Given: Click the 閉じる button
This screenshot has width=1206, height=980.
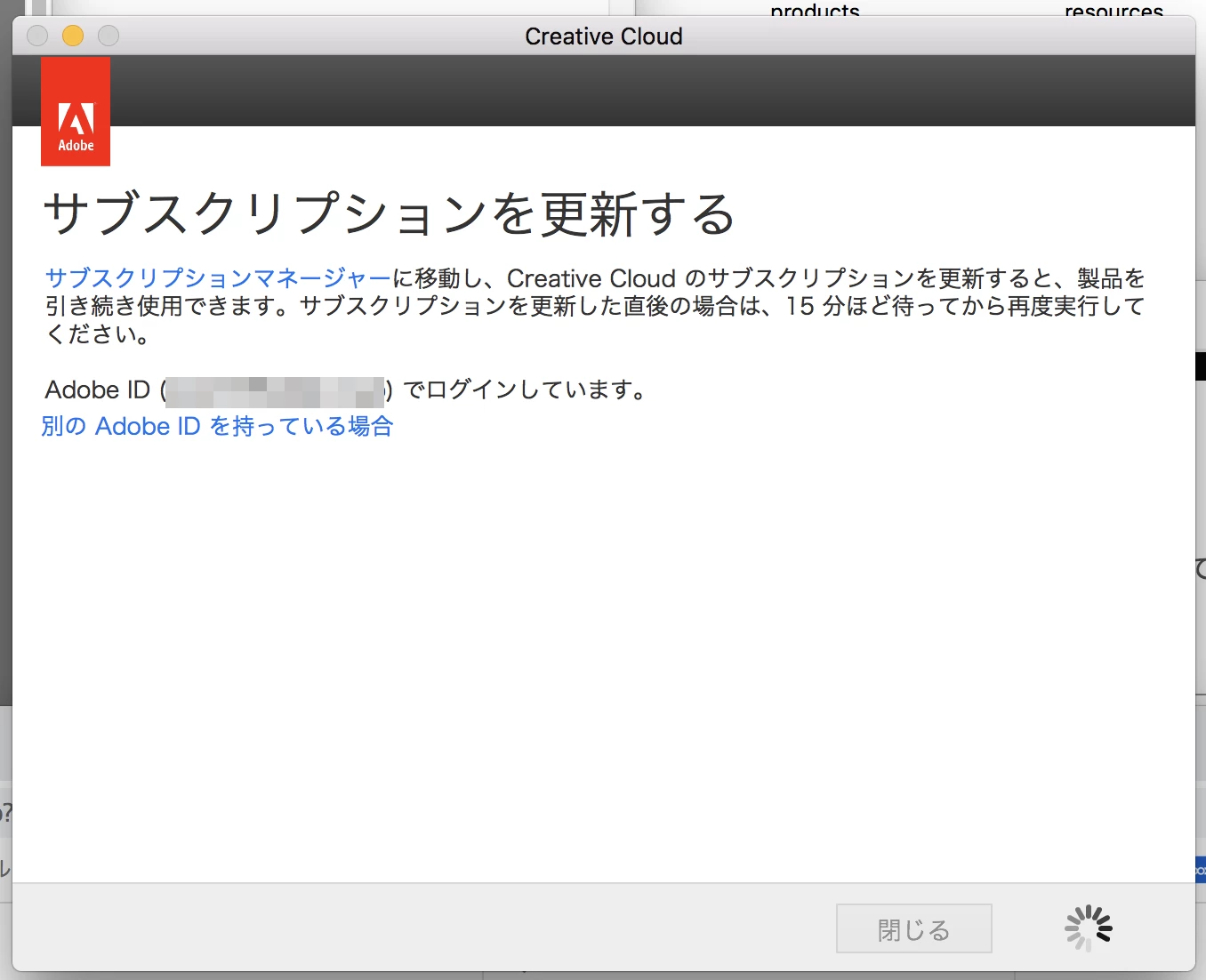Looking at the screenshot, I should click(913, 928).
